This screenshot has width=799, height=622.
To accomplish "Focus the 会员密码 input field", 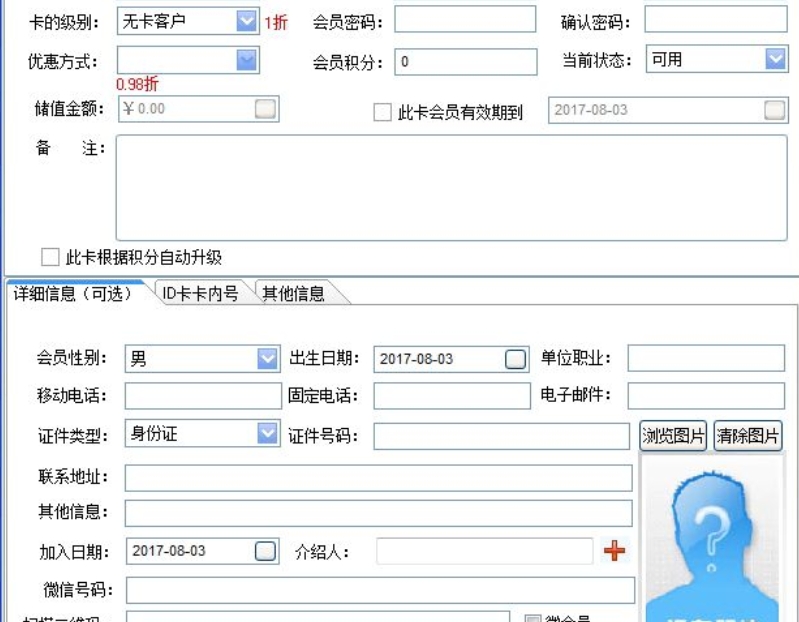I will pyautogui.click(x=465, y=19).
